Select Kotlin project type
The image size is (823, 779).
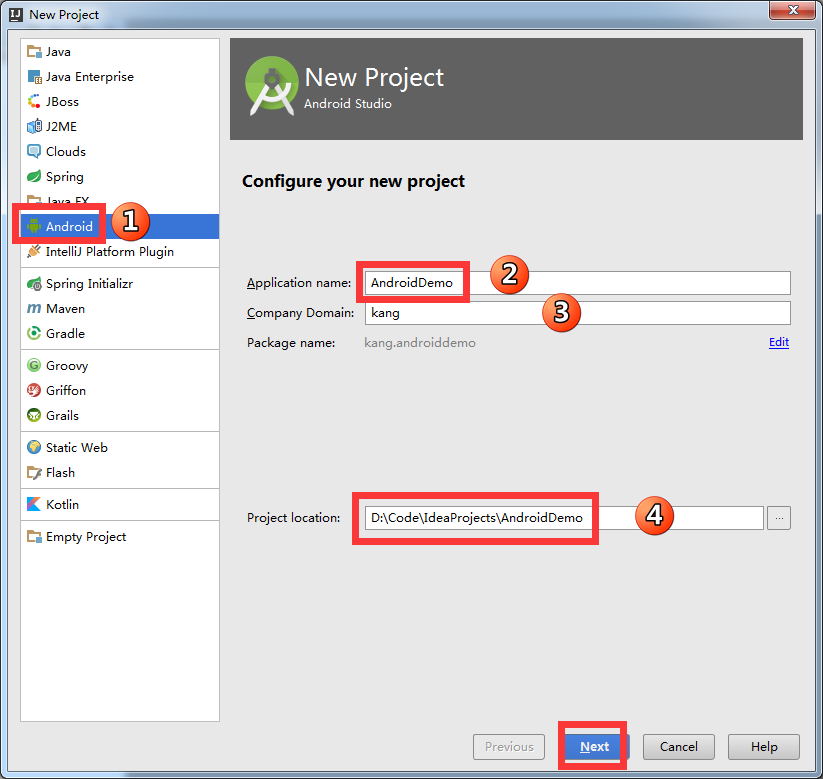click(x=120, y=504)
